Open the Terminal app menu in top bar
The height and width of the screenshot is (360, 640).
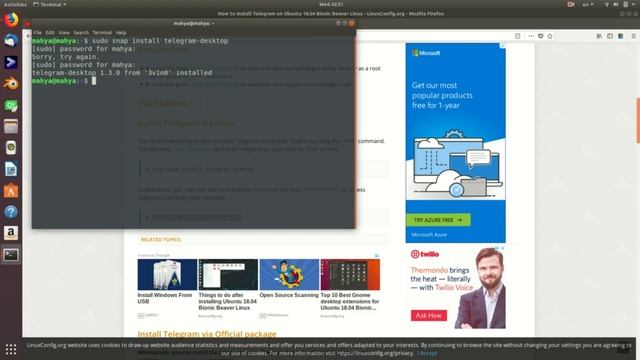pyautogui.click(x=50, y=4)
